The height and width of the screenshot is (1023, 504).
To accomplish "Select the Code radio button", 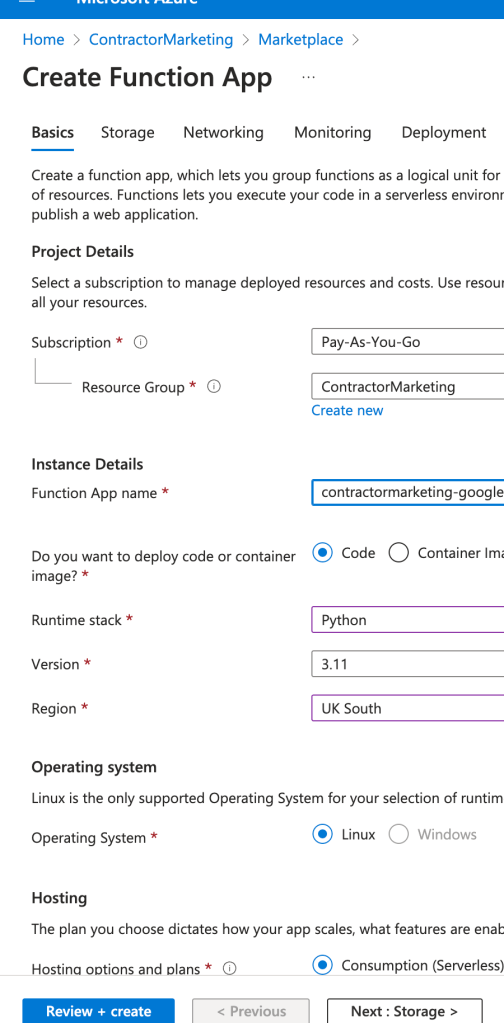I will [x=322, y=553].
